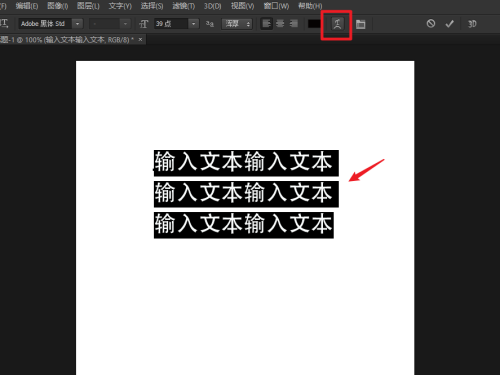Open the 编辑(E) menu
Viewport: 500px width, 375px height.
[27, 6]
